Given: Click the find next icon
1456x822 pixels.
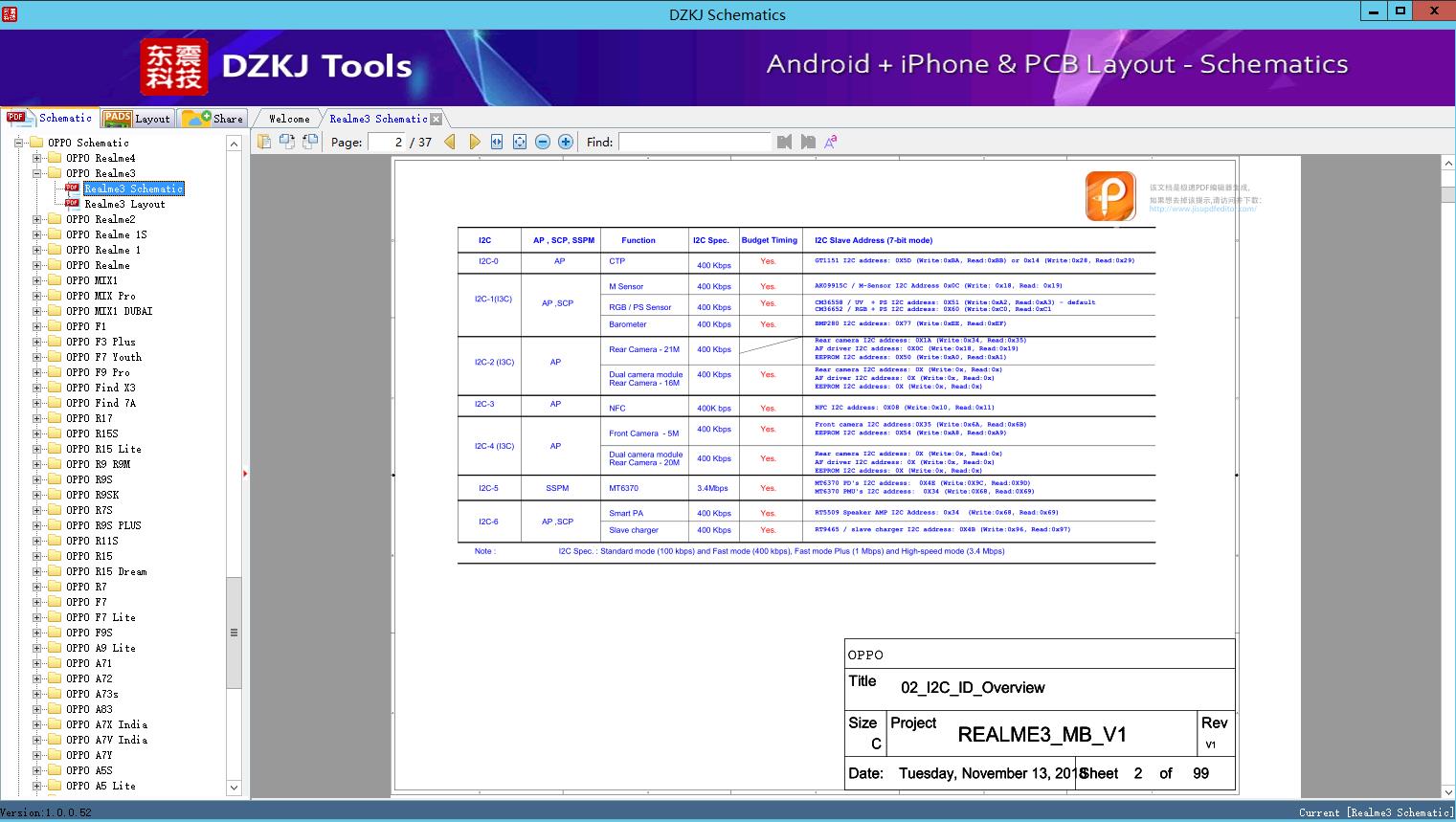Looking at the screenshot, I should (x=808, y=142).
